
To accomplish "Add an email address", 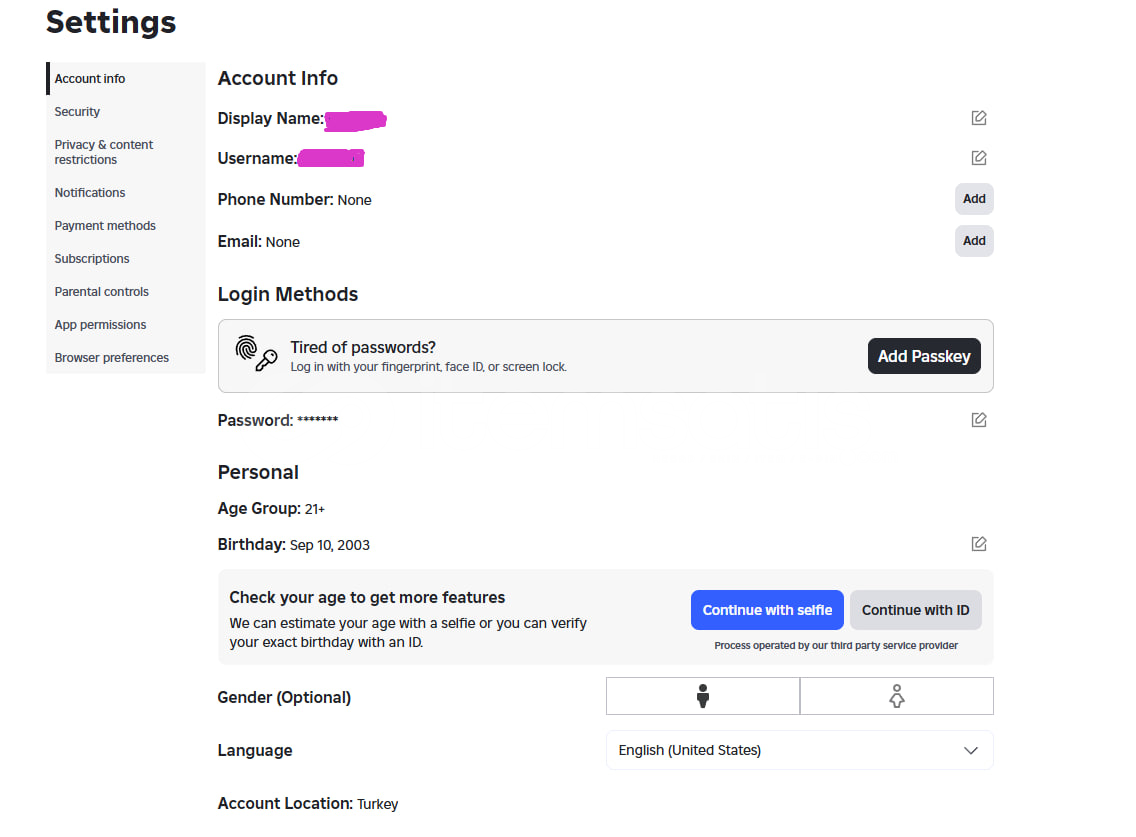I will coord(974,241).
